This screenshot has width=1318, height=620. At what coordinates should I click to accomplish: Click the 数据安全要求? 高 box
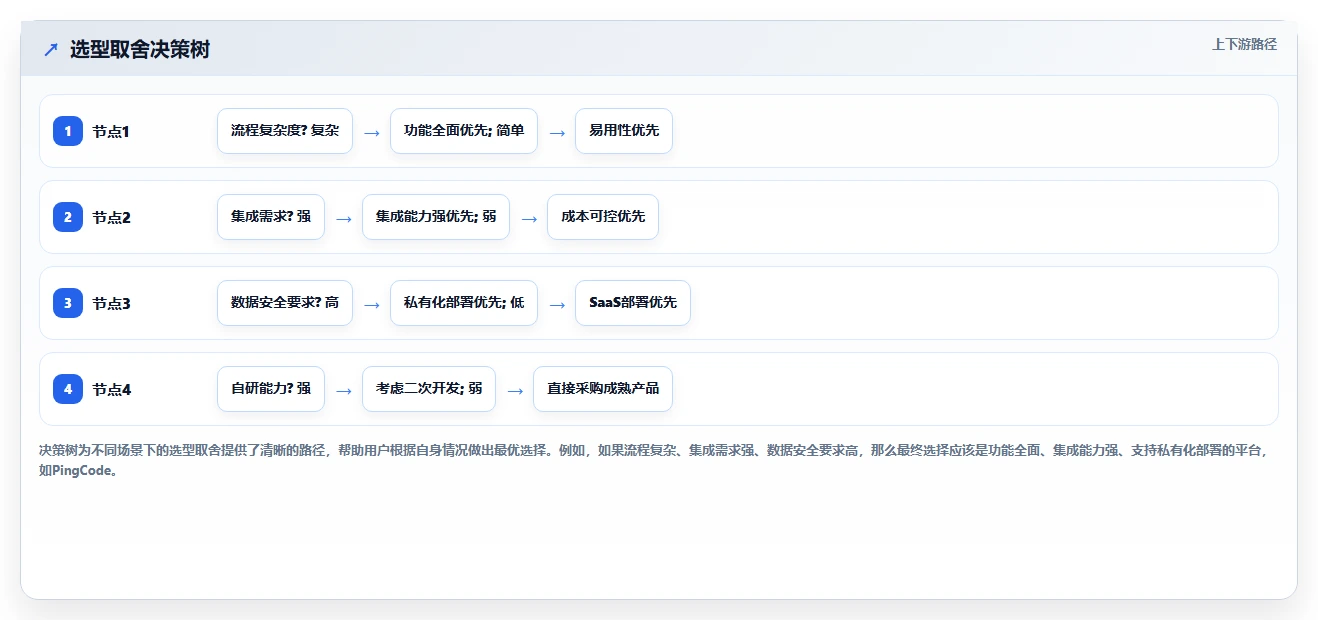point(285,303)
